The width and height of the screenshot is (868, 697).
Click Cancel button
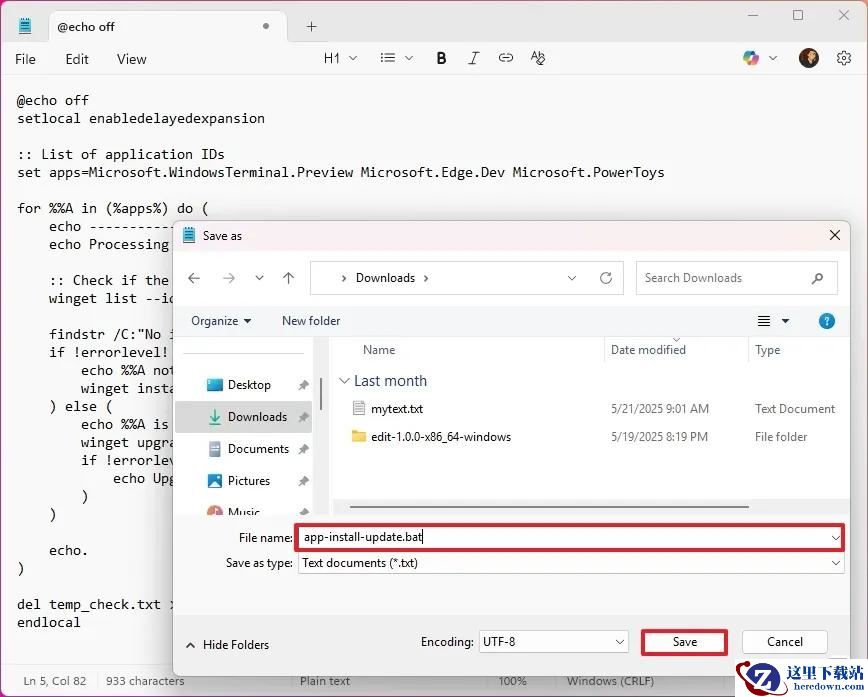[x=784, y=642]
